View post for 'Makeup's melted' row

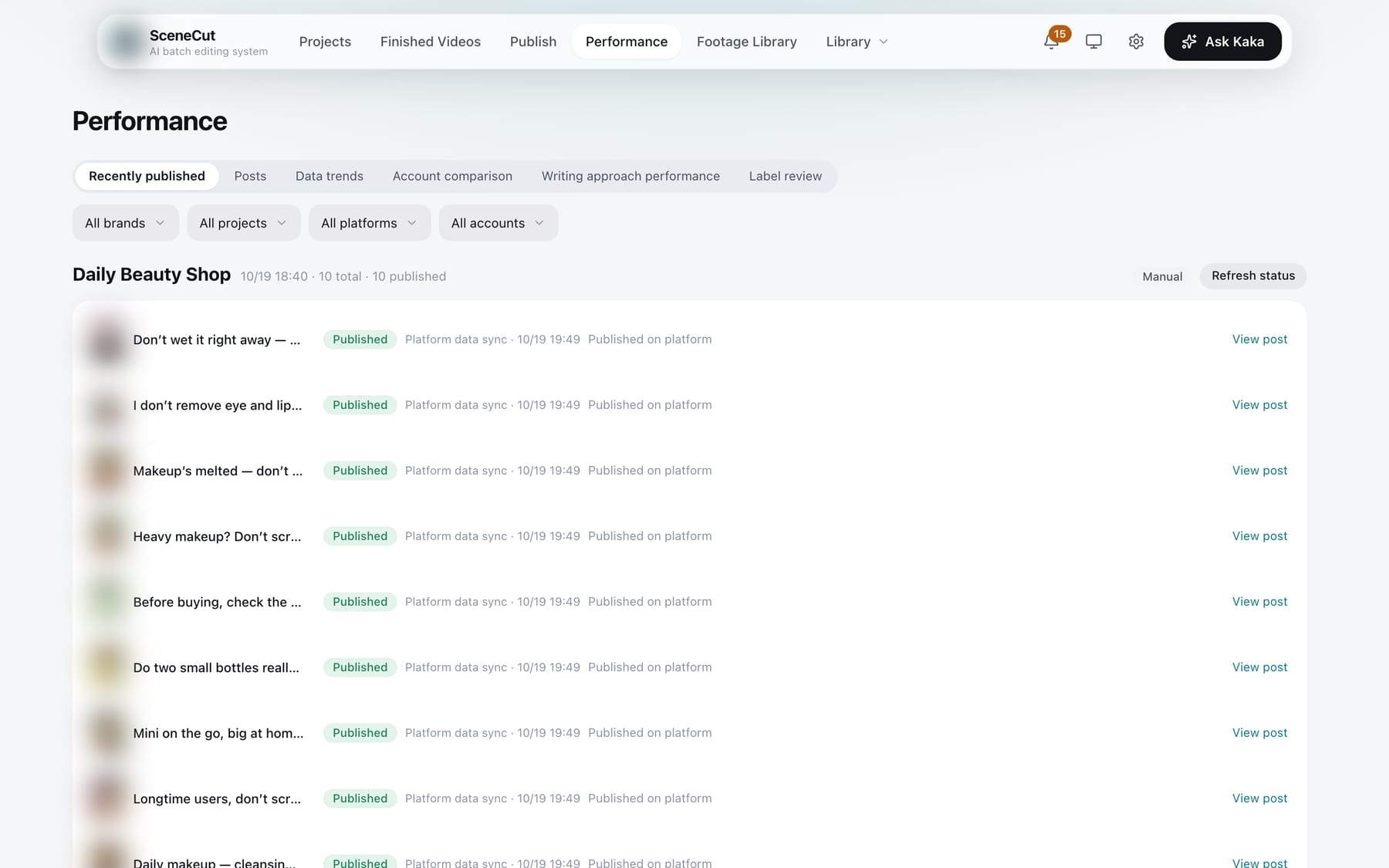coord(1259,471)
